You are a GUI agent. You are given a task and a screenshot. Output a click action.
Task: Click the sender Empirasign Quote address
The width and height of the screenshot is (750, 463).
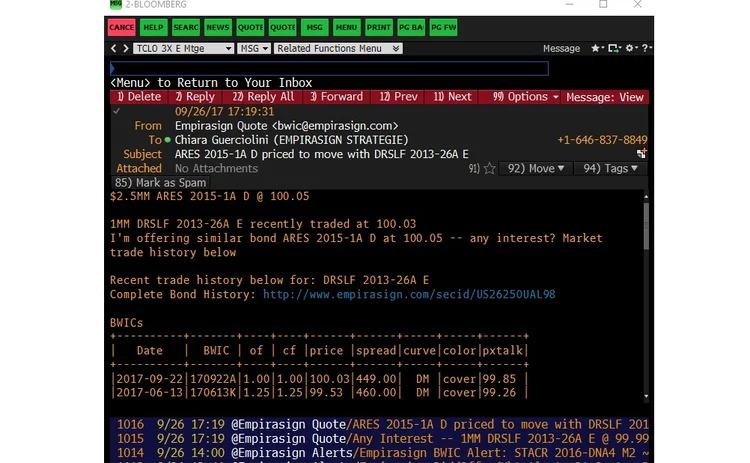pyautogui.click(x=287, y=126)
